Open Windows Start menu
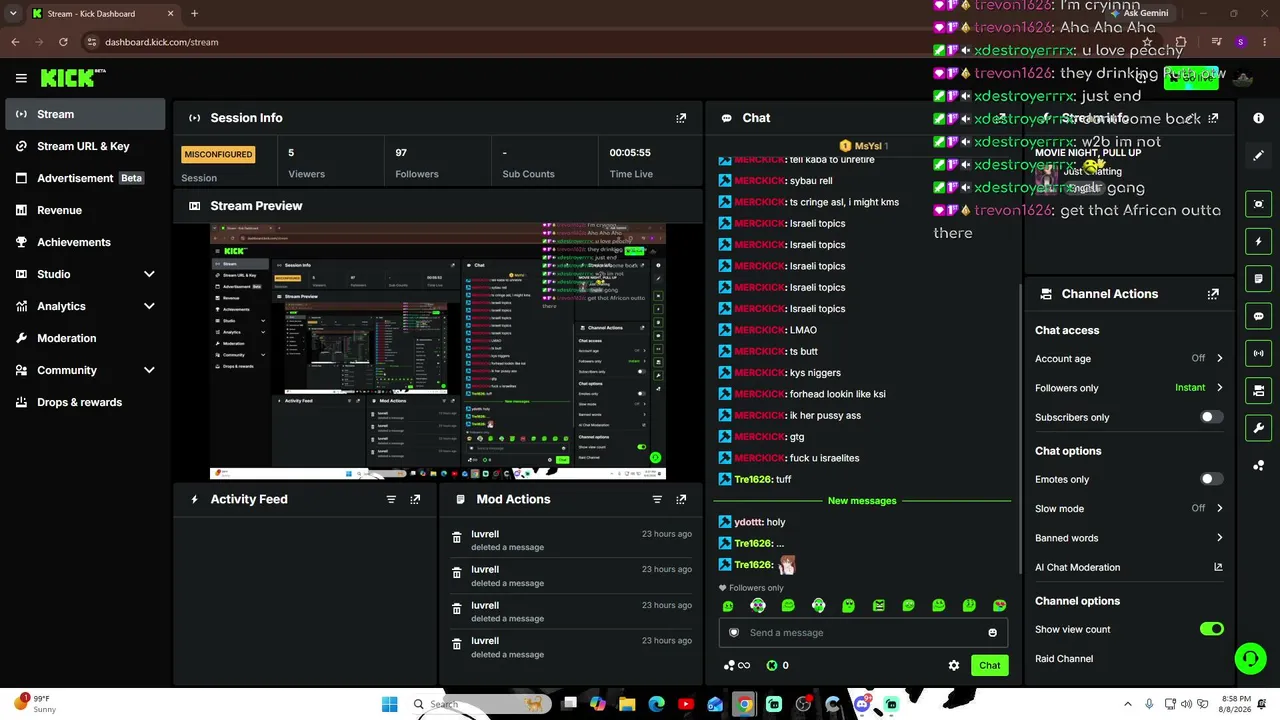The image size is (1280, 720). [389, 704]
